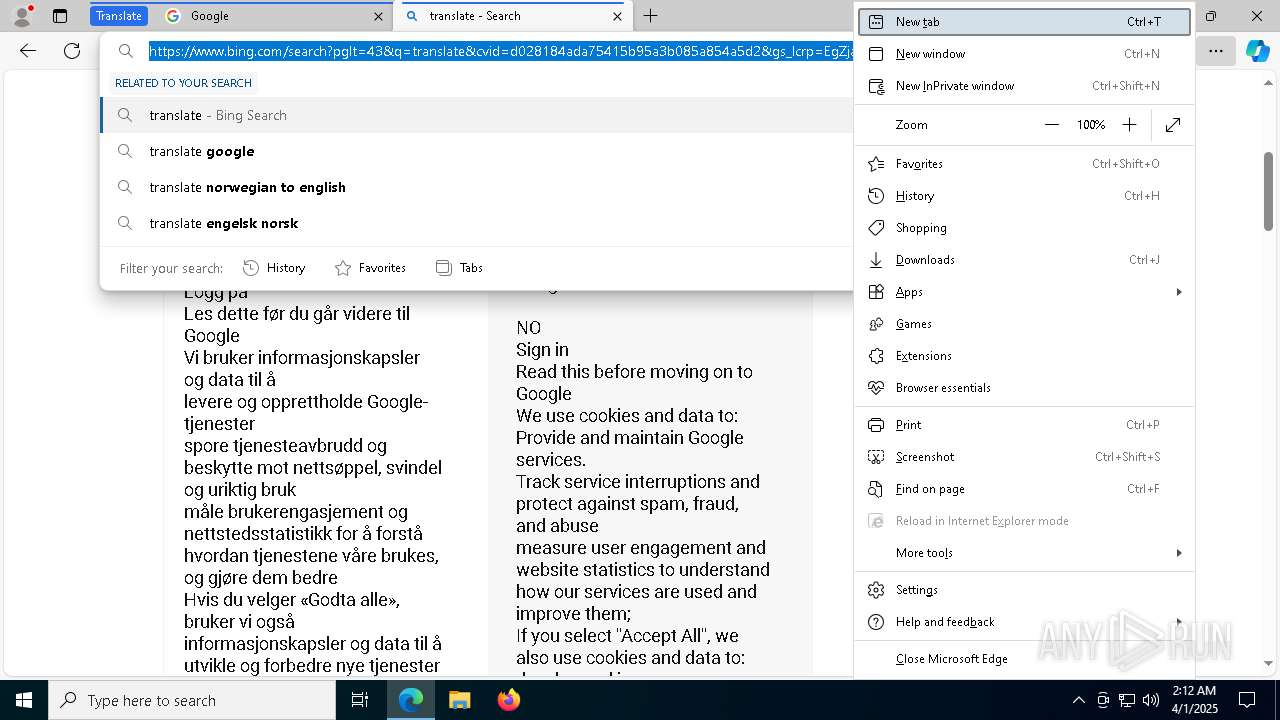Open History menu entry
Image resolution: width=1280 pixels, height=720 pixels.
tap(1025, 196)
